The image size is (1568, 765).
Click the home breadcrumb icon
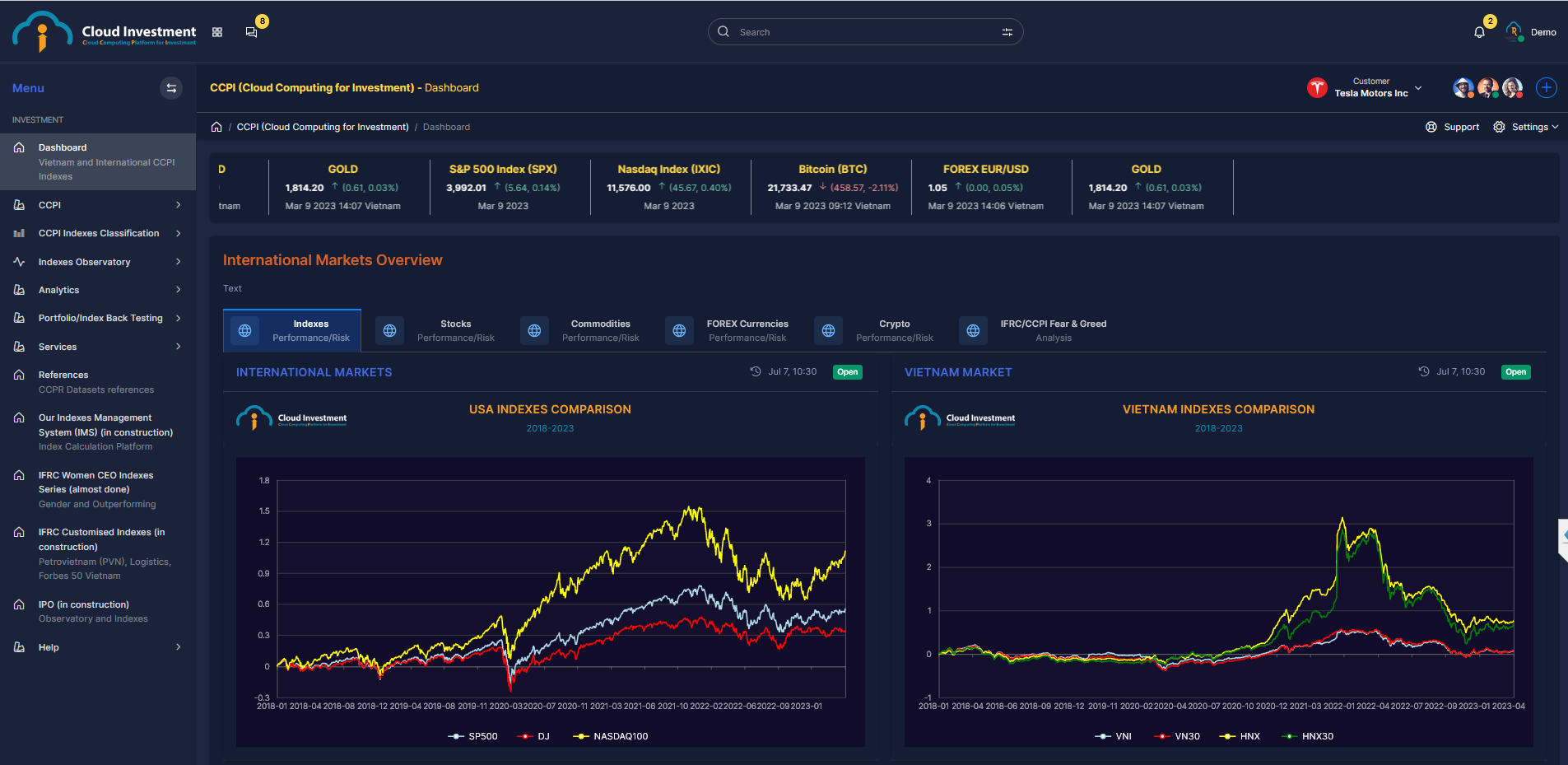[x=216, y=127]
